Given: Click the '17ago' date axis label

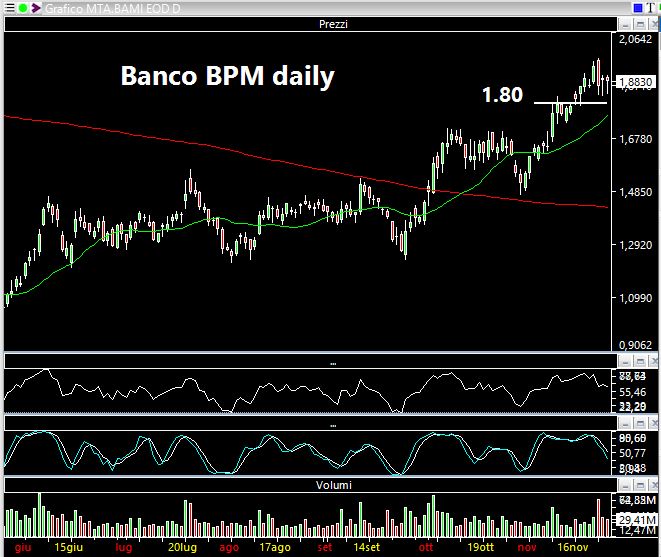Looking at the screenshot, I should (x=275, y=547).
